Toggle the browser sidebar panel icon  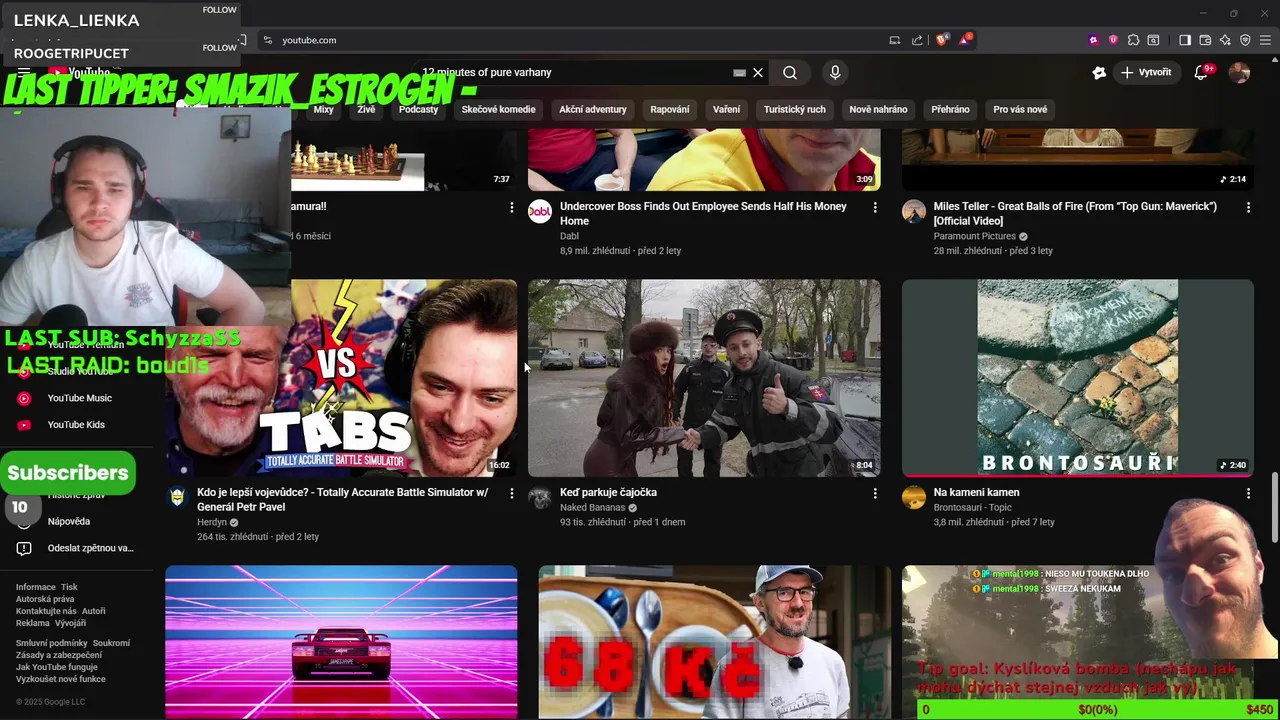click(x=1185, y=40)
